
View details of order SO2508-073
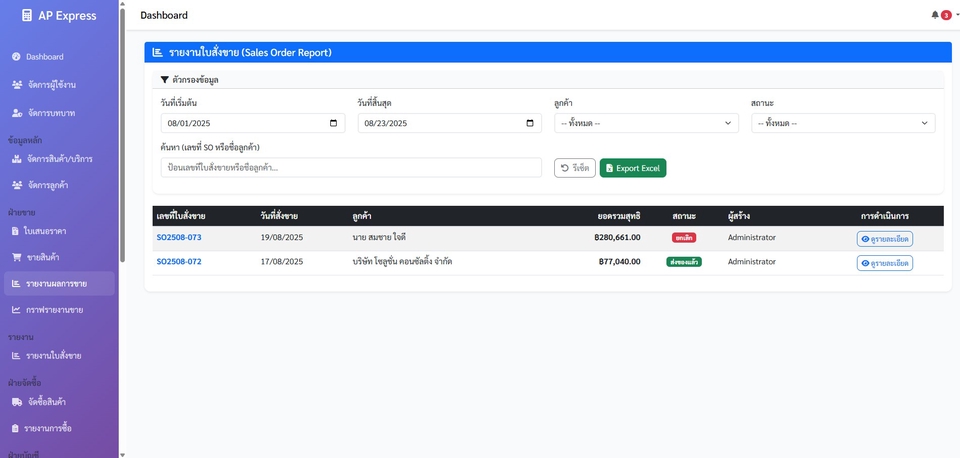(884, 239)
